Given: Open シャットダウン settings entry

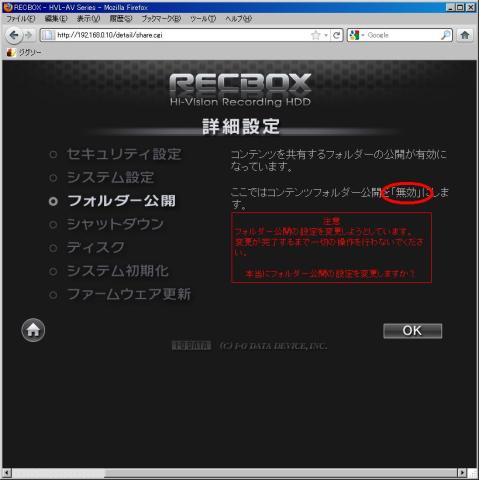Looking at the screenshot, I should pyautogui.click(x=115, y=224).
